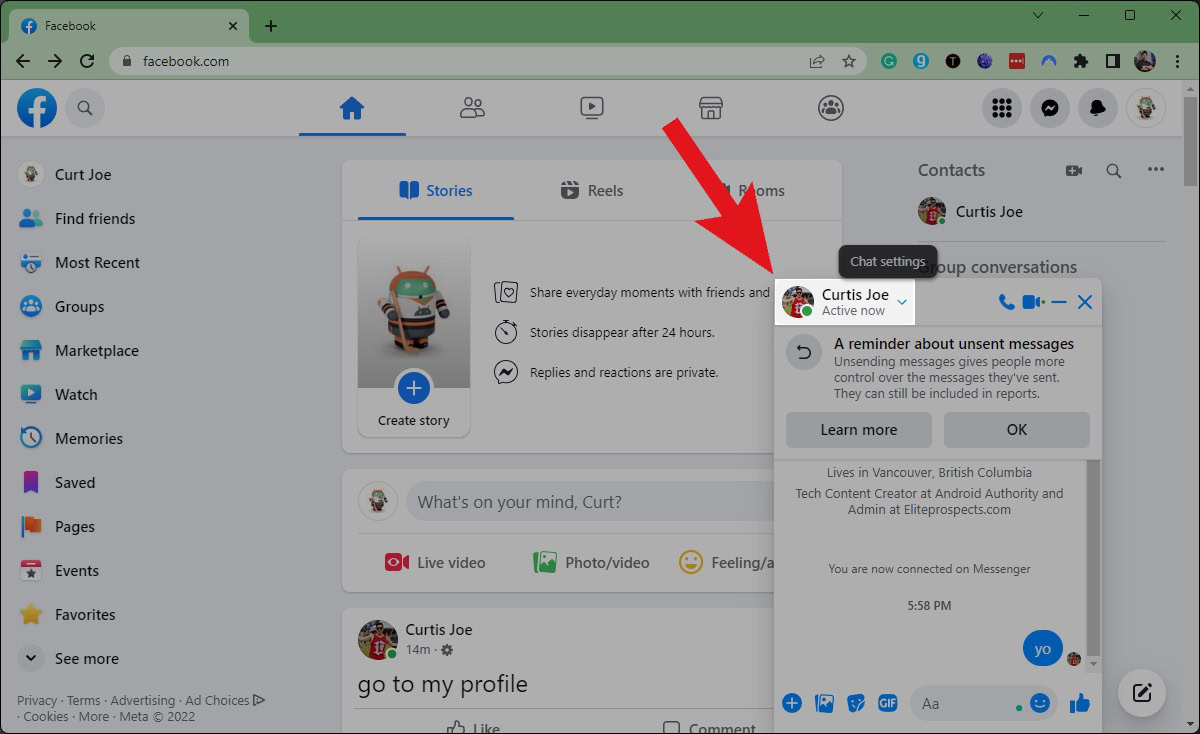The image size is (1200, 734).
Task: Click the chat conversation scrollbar
Action: 1094,558
